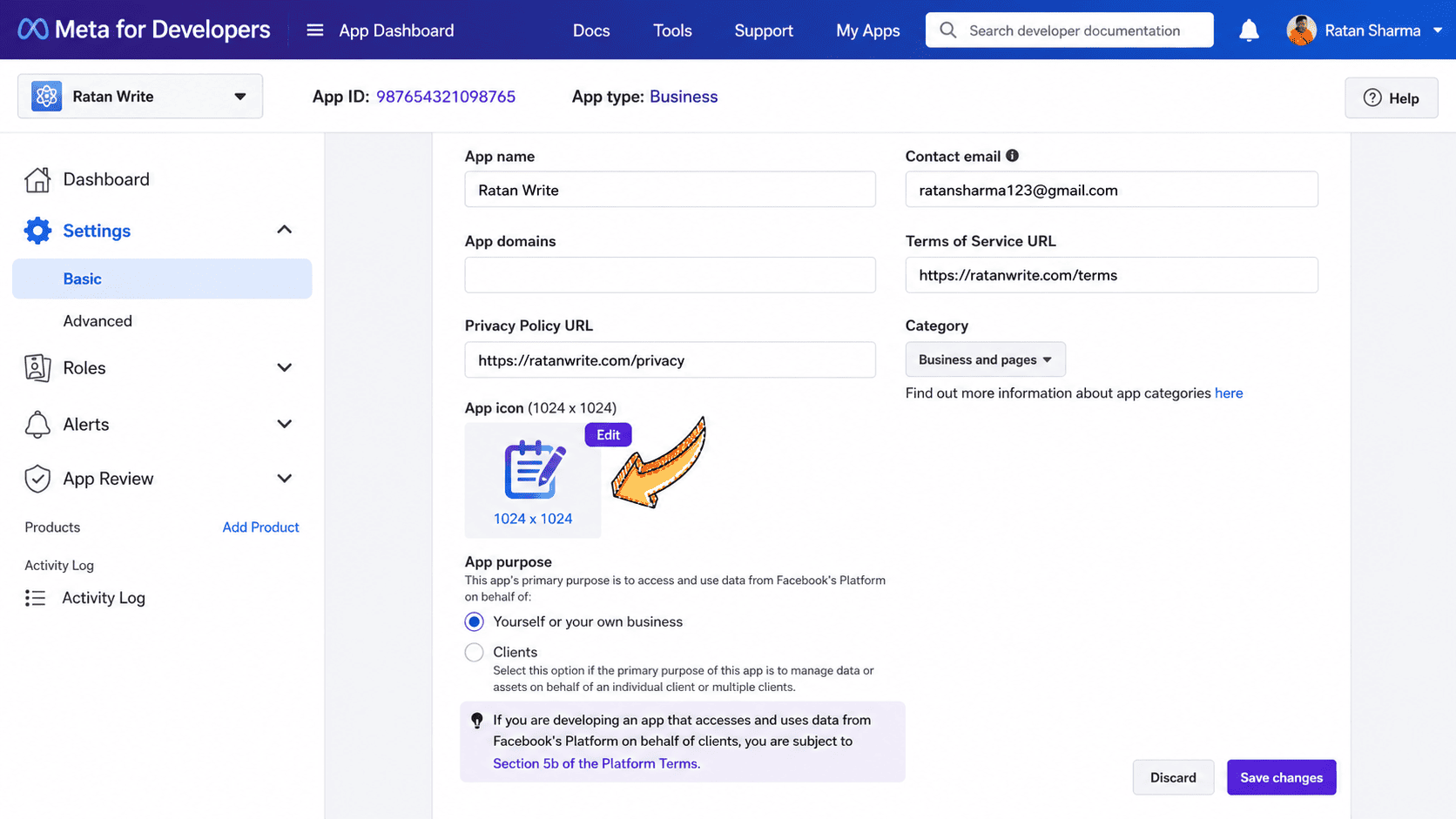Open the hamburger menu beside App Dashboard
This screenshot has width=1456, height=819.
tap(315, 30)
